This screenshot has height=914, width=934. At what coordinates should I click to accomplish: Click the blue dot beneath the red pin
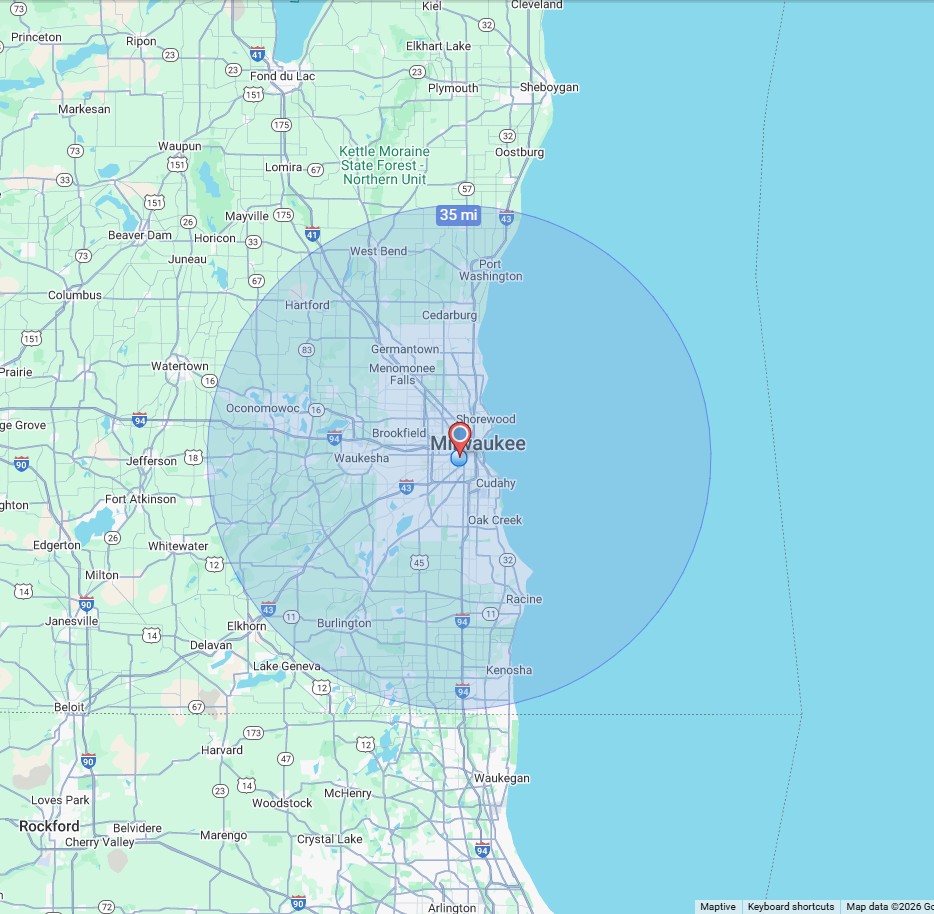[459, 459]
